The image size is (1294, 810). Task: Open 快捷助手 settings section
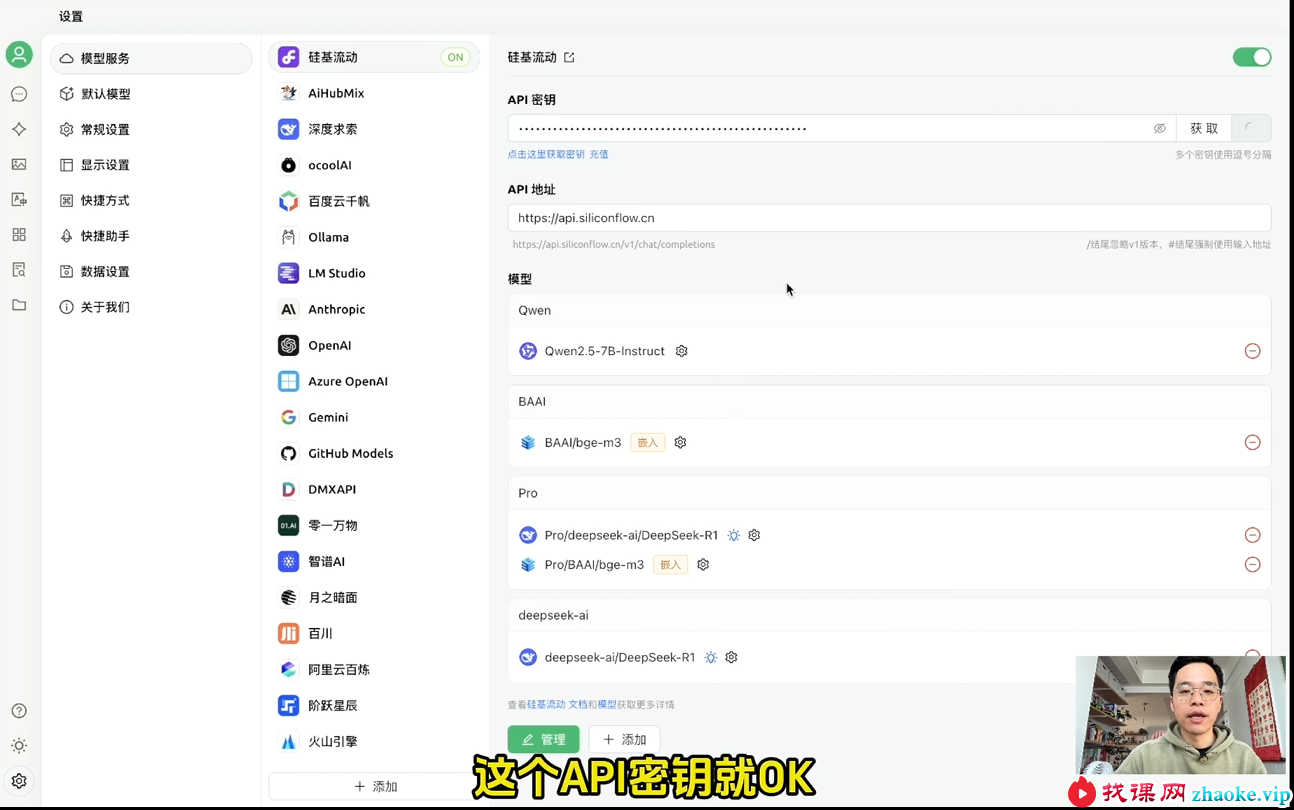pos(151,236)
